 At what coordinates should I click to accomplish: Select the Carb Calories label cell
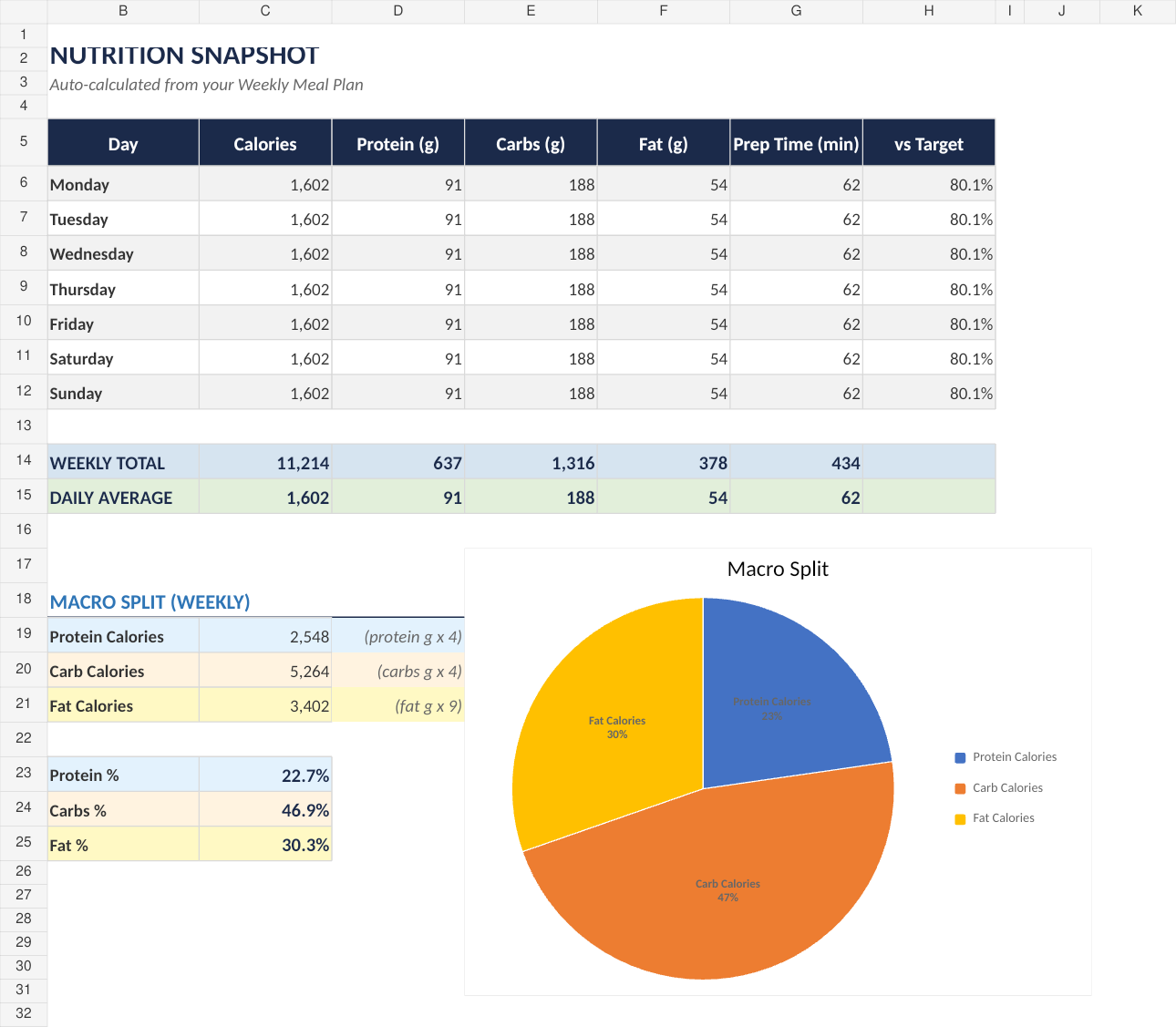pyautogui.click(x=123, y=671)
